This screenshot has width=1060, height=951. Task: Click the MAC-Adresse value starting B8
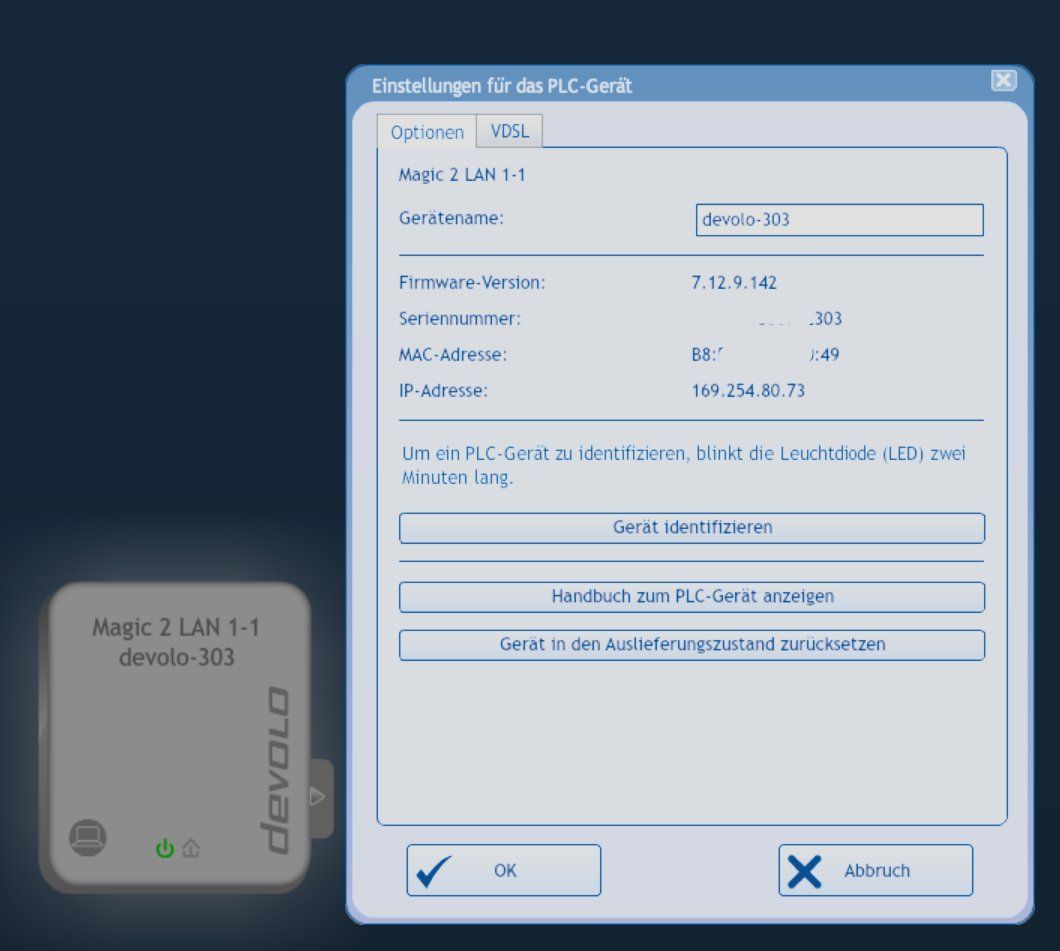pyautogui.click(x=765, y=354)
